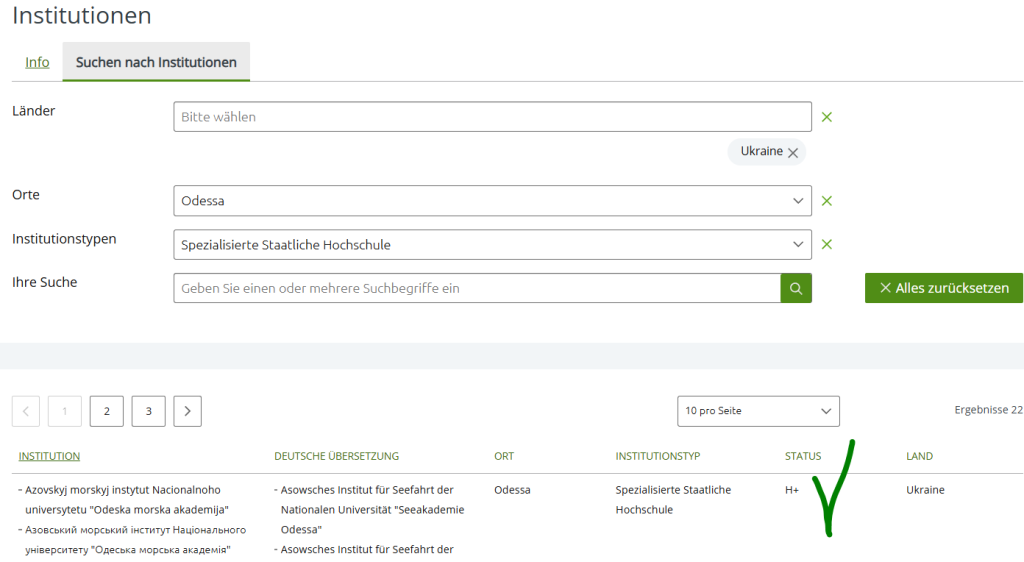Select Suchen nach Institutionen tab
Image resolution: width=1024 pixels, height=562 pixels.
pyautogui.click(x=156, y=62)
